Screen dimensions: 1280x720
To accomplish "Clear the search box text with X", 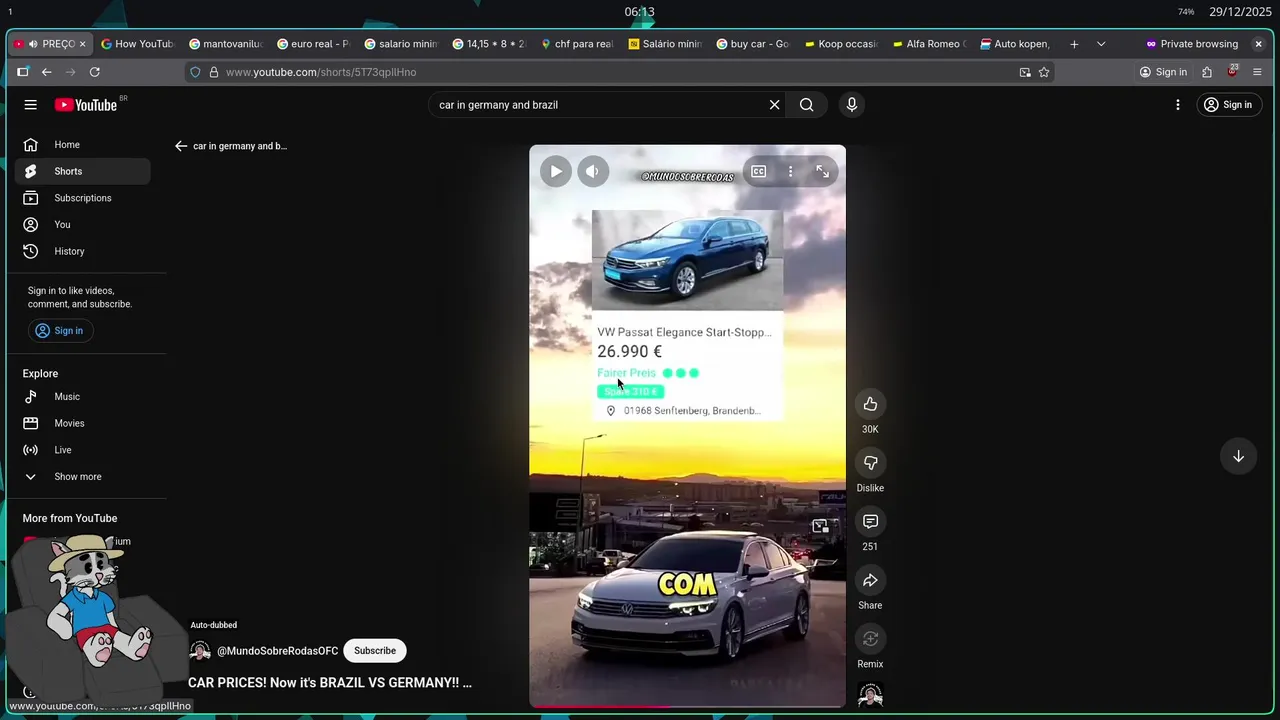I will coord(774,105).
